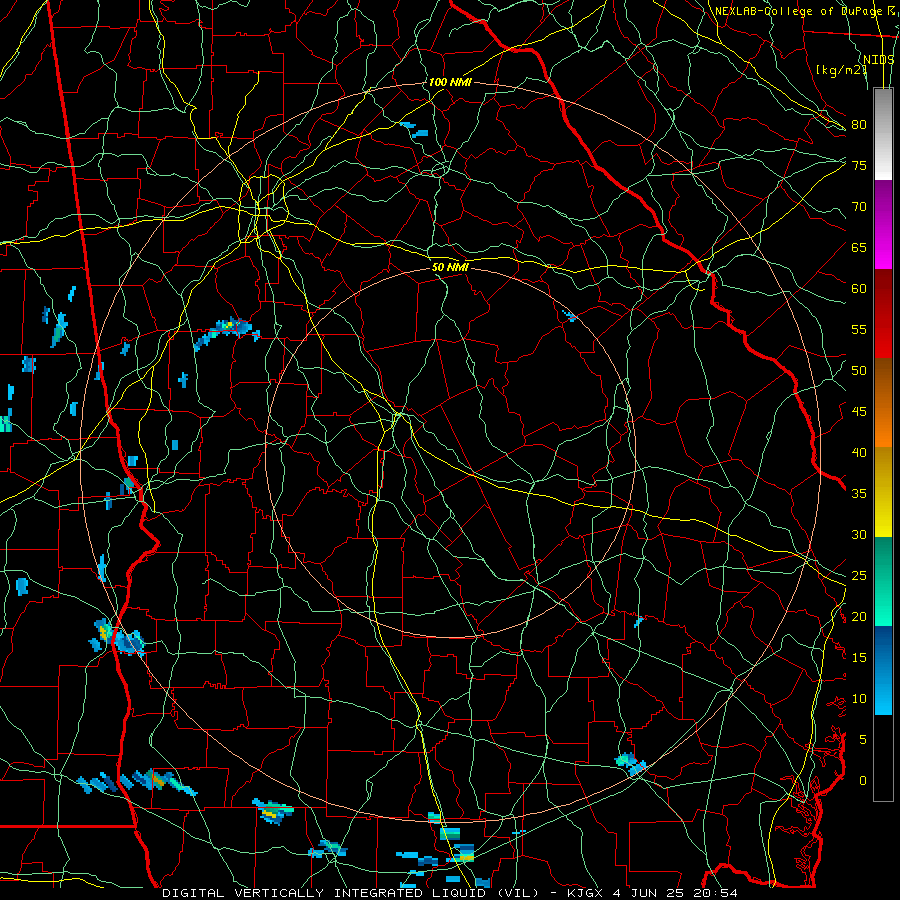Click the 40 value on the legend

pyautogui.click(x=859, y=452)
